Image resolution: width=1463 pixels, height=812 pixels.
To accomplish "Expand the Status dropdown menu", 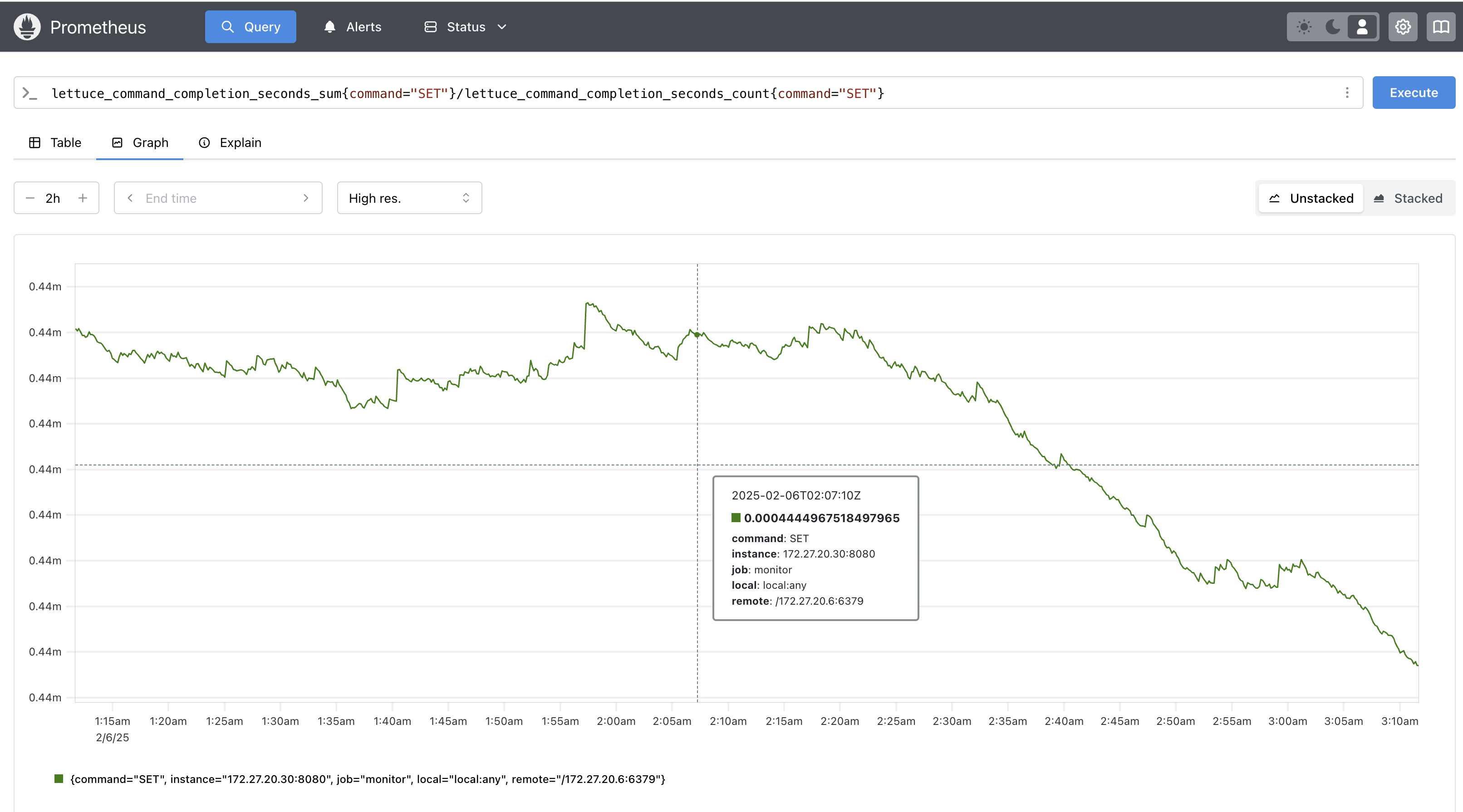I will 466,27.
